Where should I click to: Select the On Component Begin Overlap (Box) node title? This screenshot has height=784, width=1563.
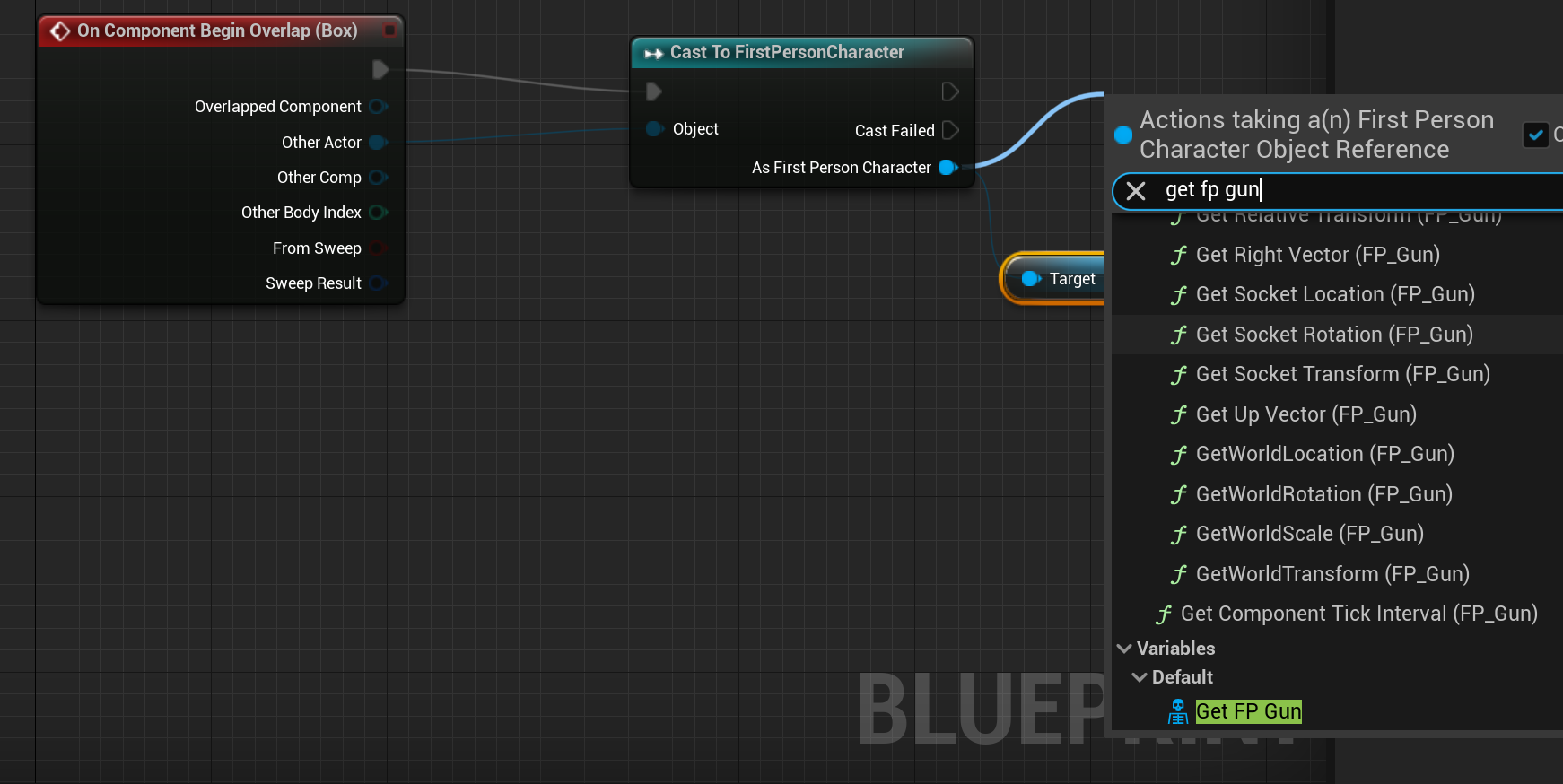pyautogui.click(x=217, y=30)
